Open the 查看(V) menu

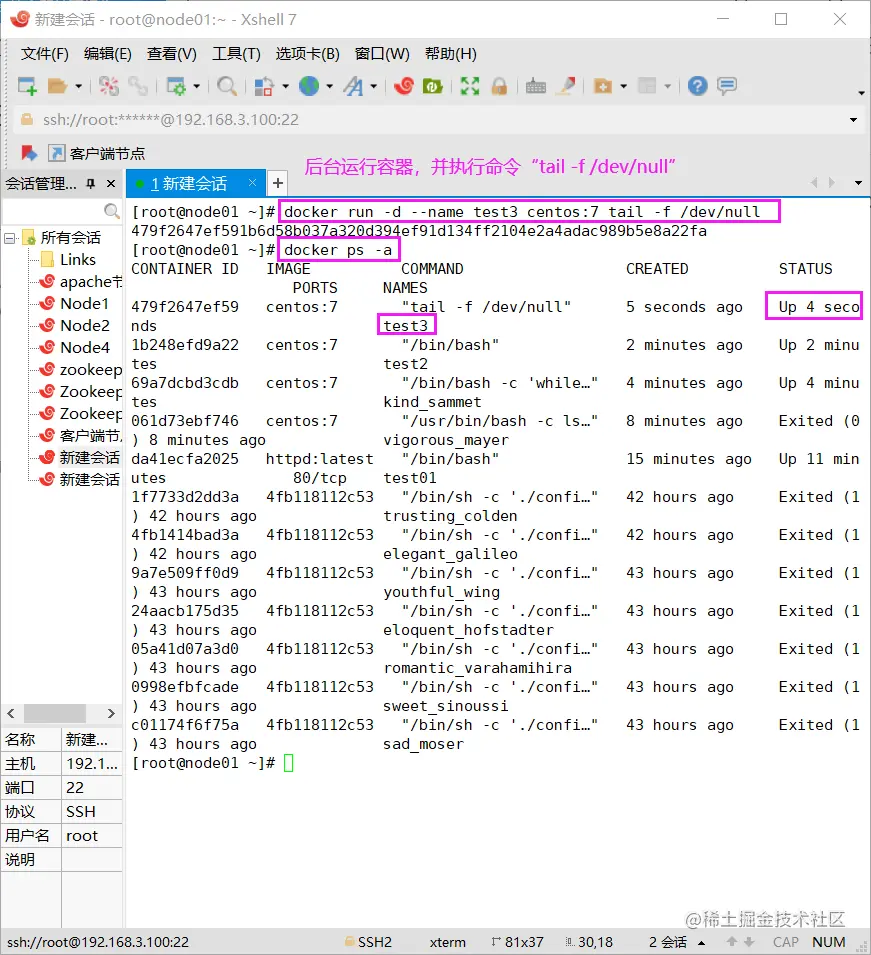[172, 54]
